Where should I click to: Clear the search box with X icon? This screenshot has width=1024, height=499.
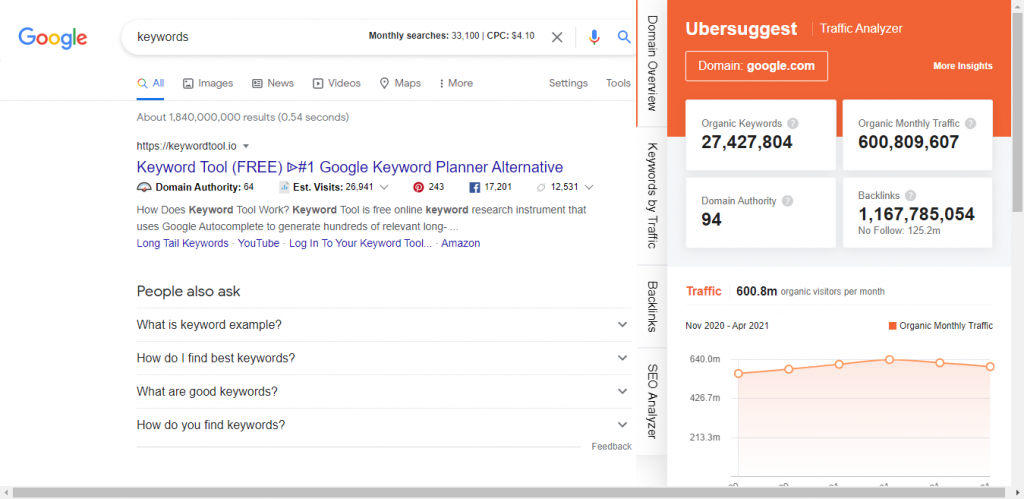coord(557,37)
